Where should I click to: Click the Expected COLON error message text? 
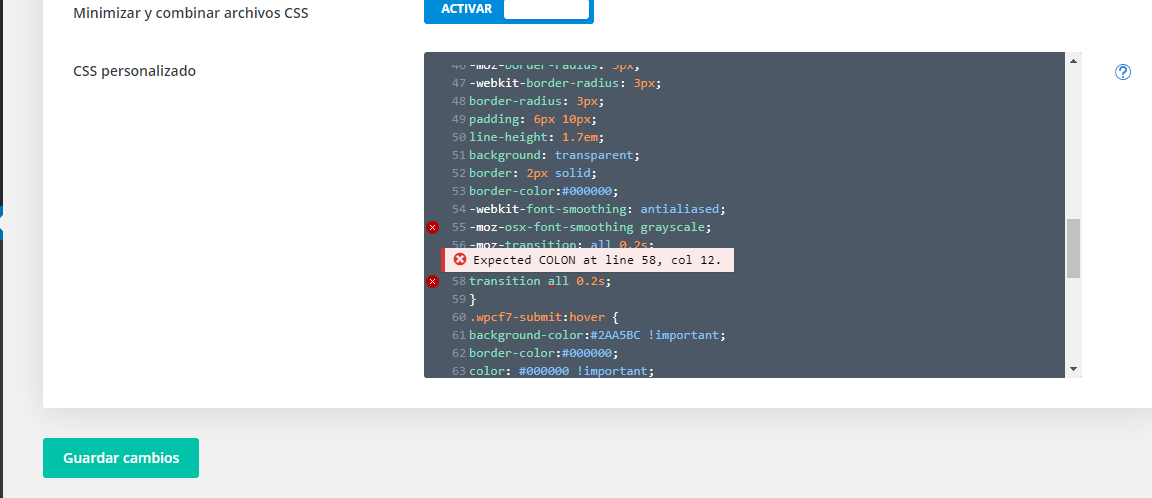click(x=600, y=260)
